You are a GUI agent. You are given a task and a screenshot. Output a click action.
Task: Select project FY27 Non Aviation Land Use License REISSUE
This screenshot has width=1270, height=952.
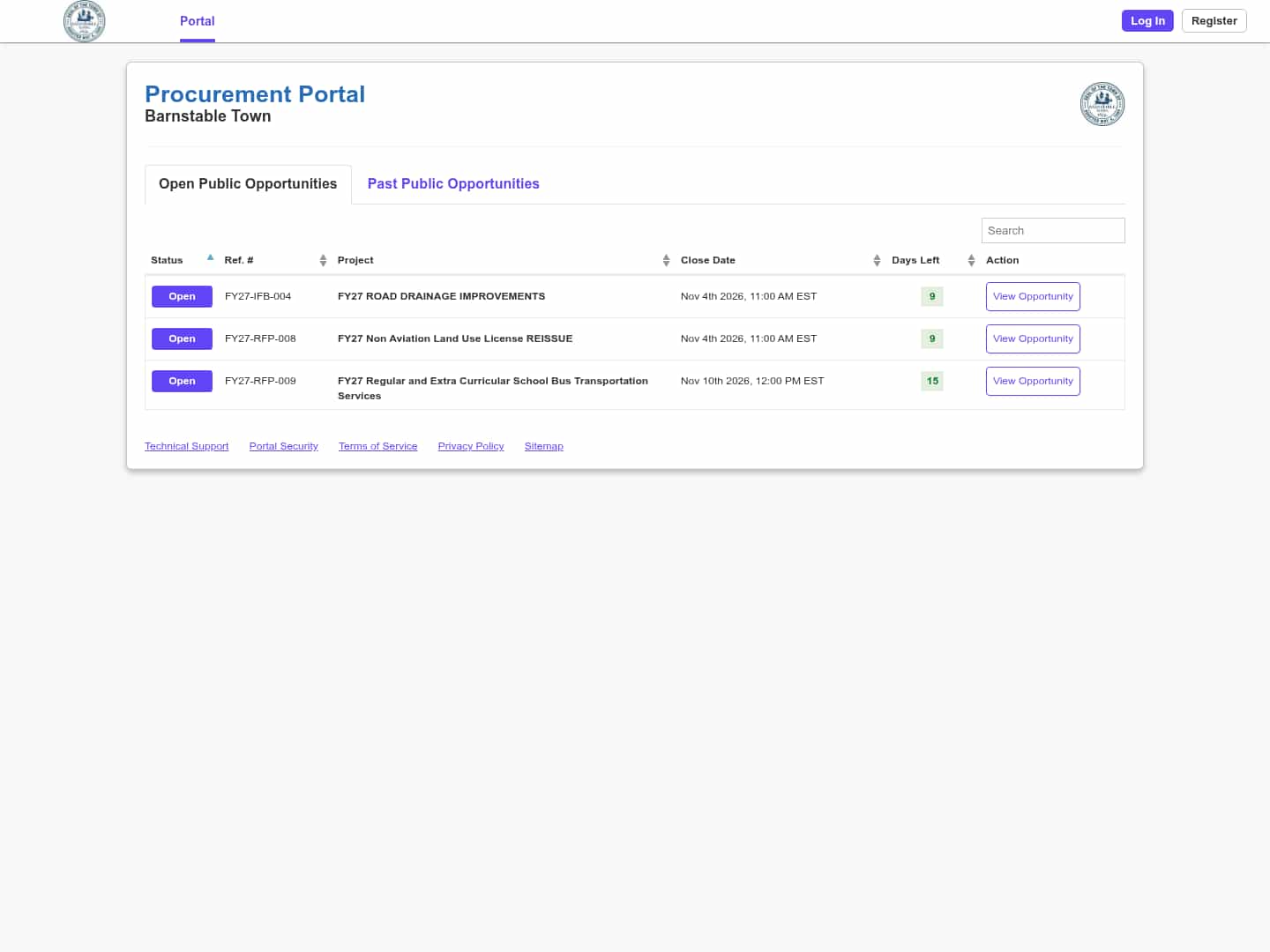pos(455,339)
